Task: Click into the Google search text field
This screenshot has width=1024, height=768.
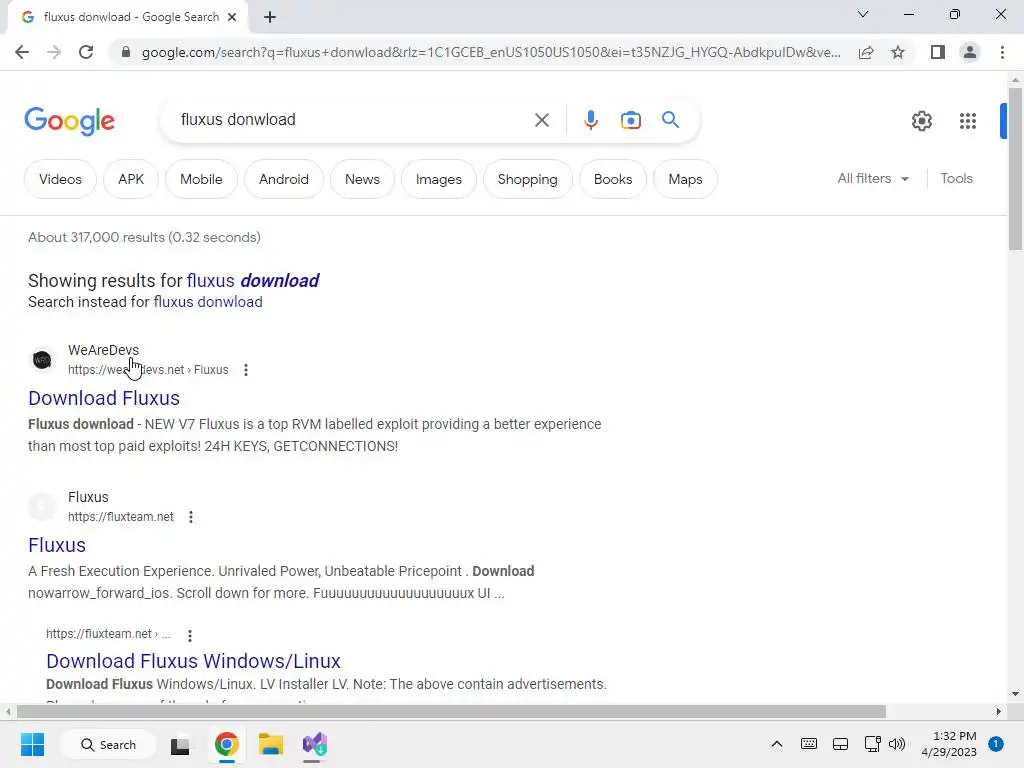Action: [x=353, y=120]
